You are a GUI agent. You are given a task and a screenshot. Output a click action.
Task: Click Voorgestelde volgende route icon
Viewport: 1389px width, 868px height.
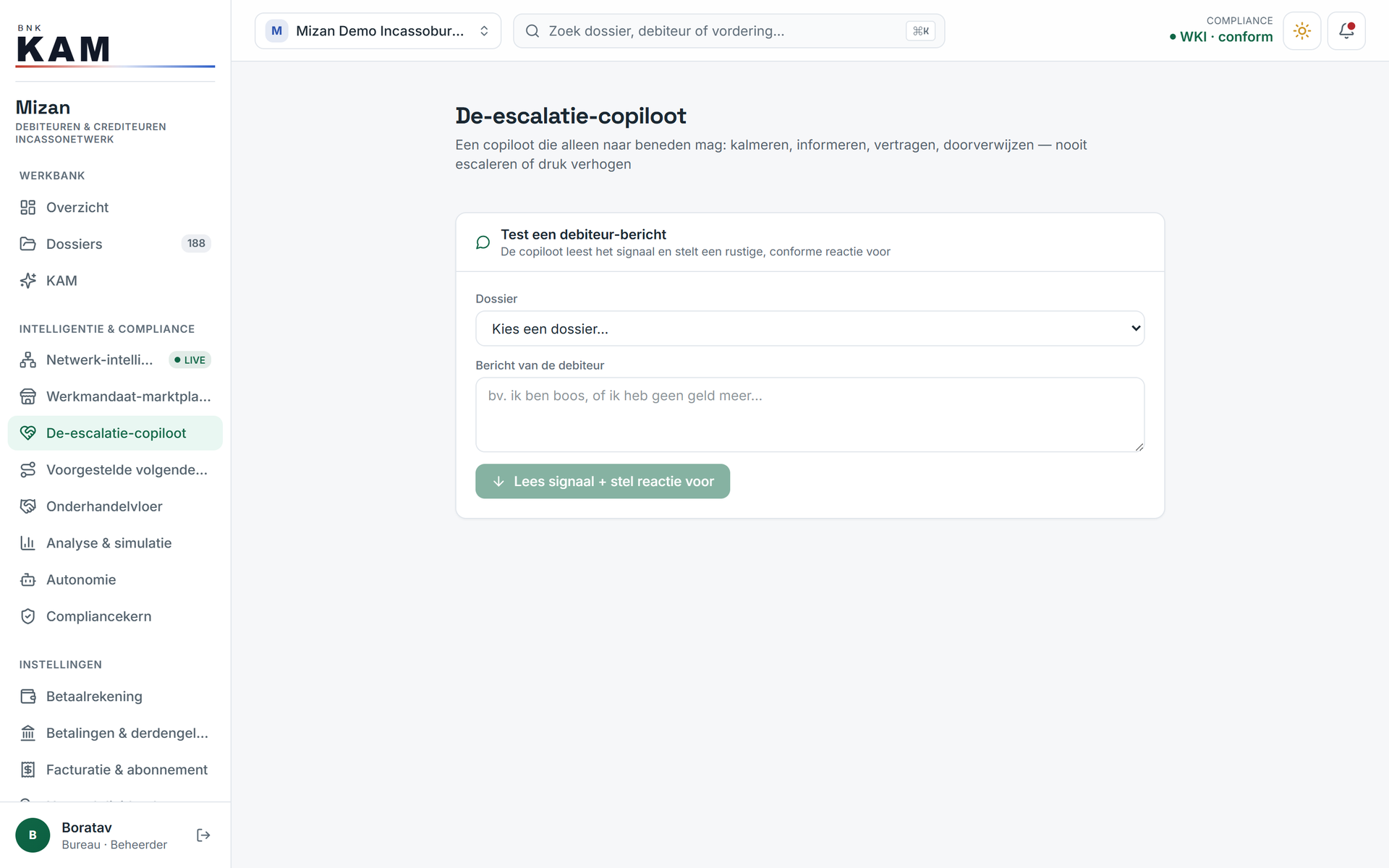point(27,469)
